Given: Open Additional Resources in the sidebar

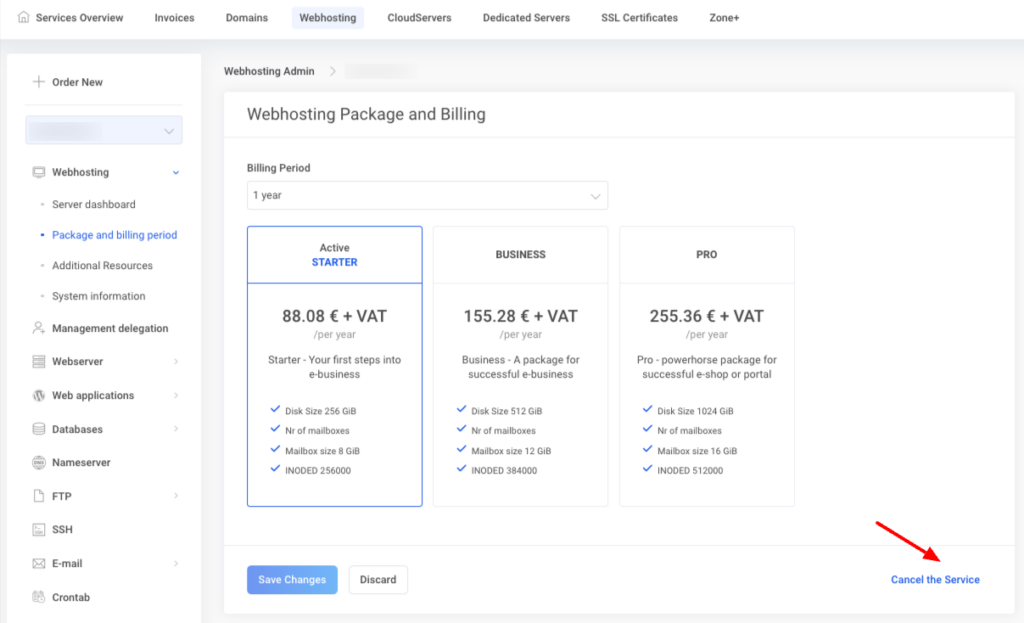Looking at the screenshot, I should [x=102, y=266].
